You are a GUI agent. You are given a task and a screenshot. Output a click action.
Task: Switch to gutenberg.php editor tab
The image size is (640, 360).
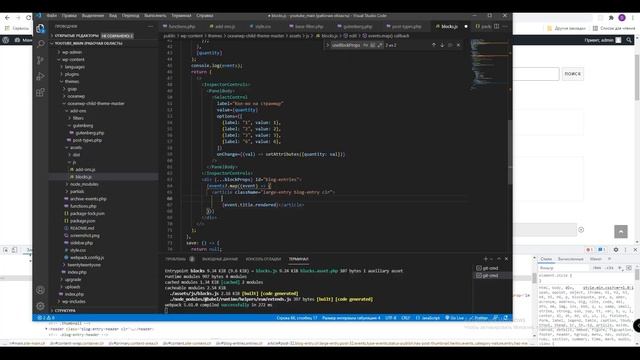(x=356, y=26)
